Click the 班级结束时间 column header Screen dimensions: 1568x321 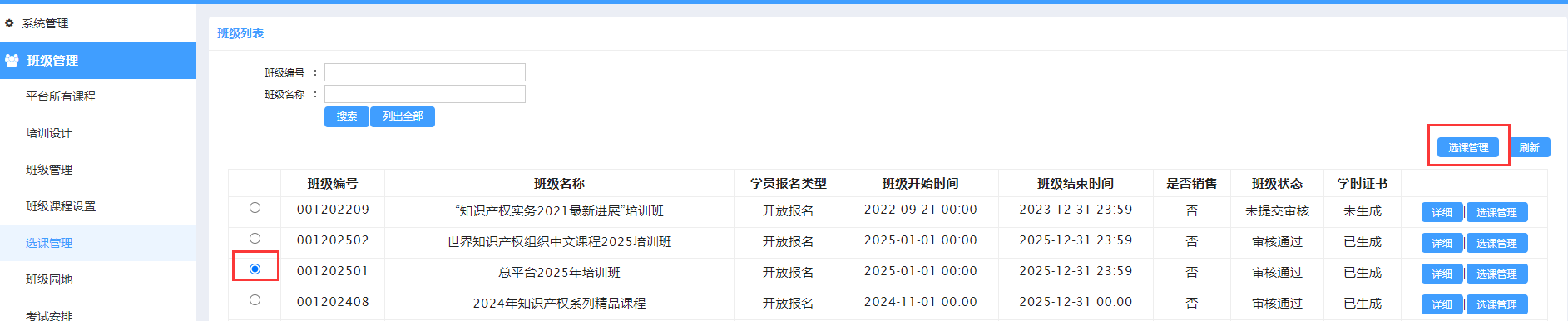[x=1076, y=184]
